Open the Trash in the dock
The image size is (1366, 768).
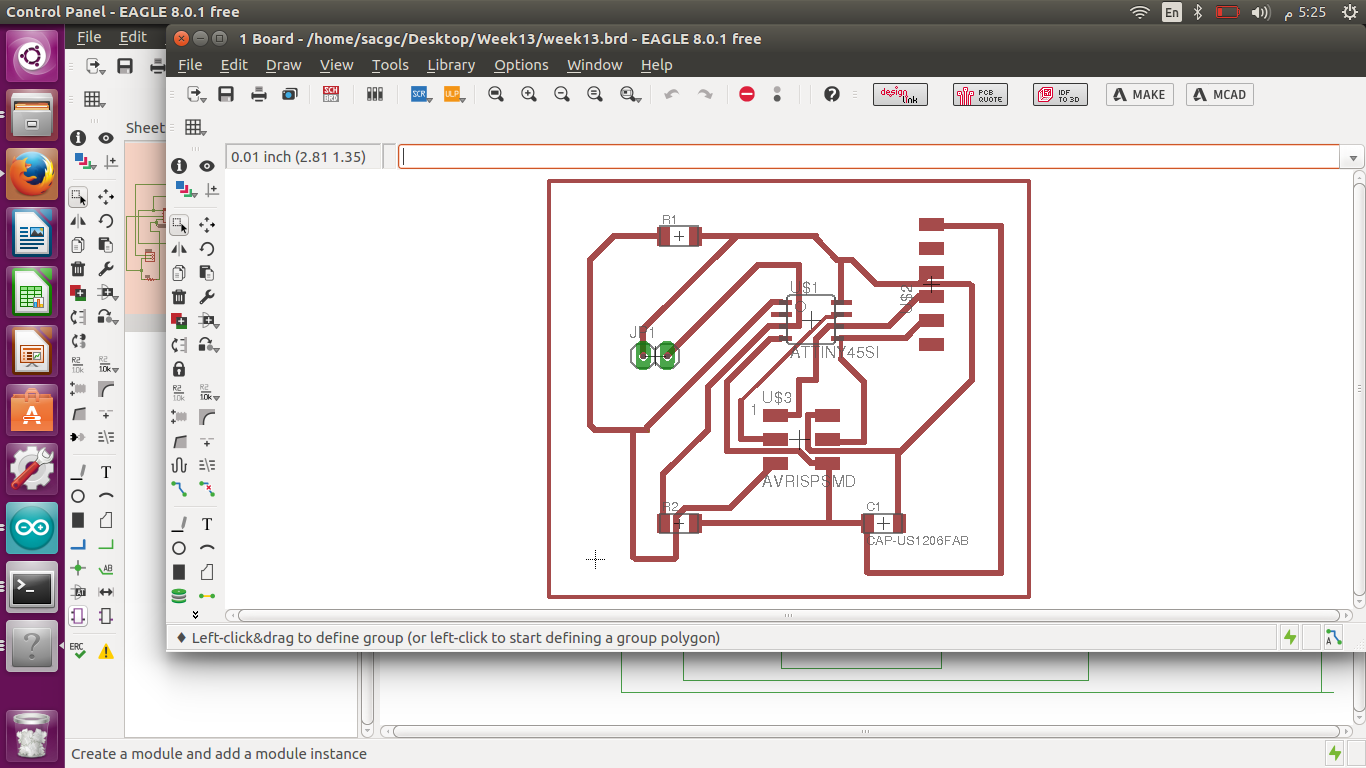click(x=32, y=736)
